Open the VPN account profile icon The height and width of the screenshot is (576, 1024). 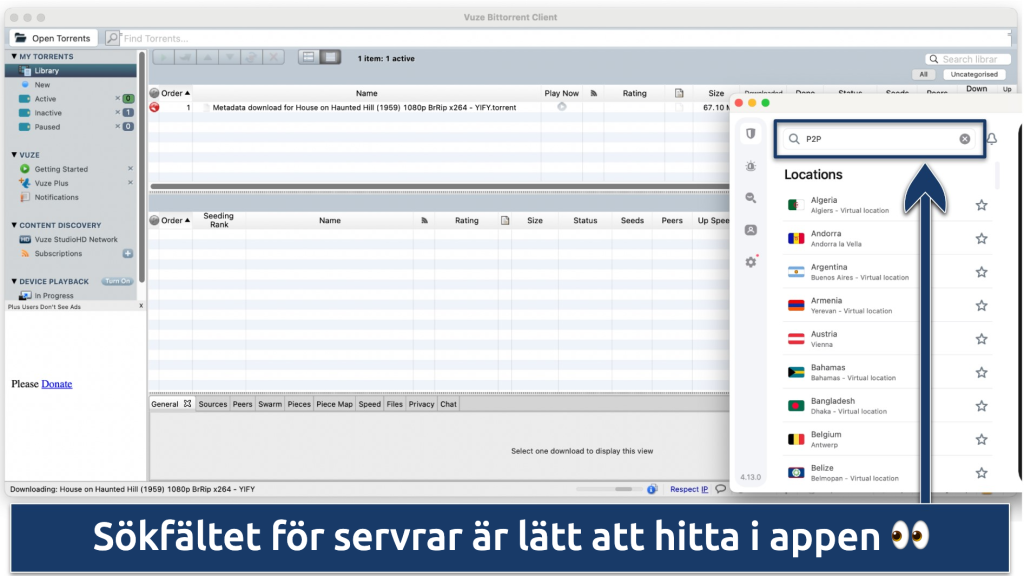tap(750, 230)
